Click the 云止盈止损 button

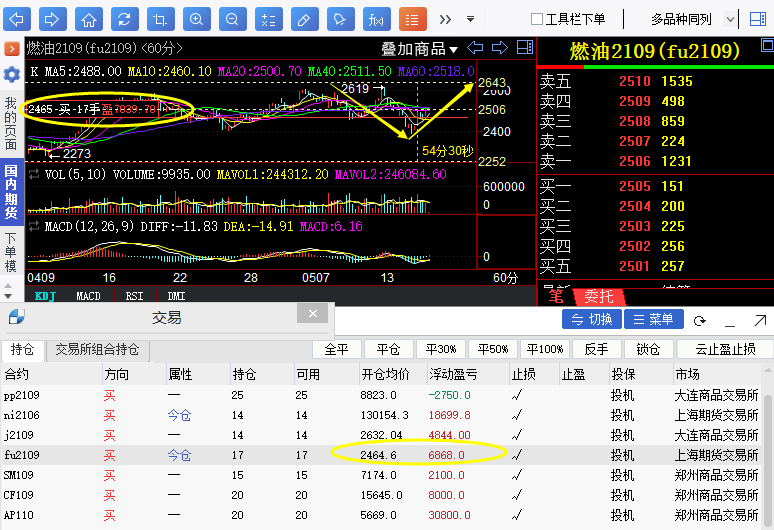coord(725,349)
